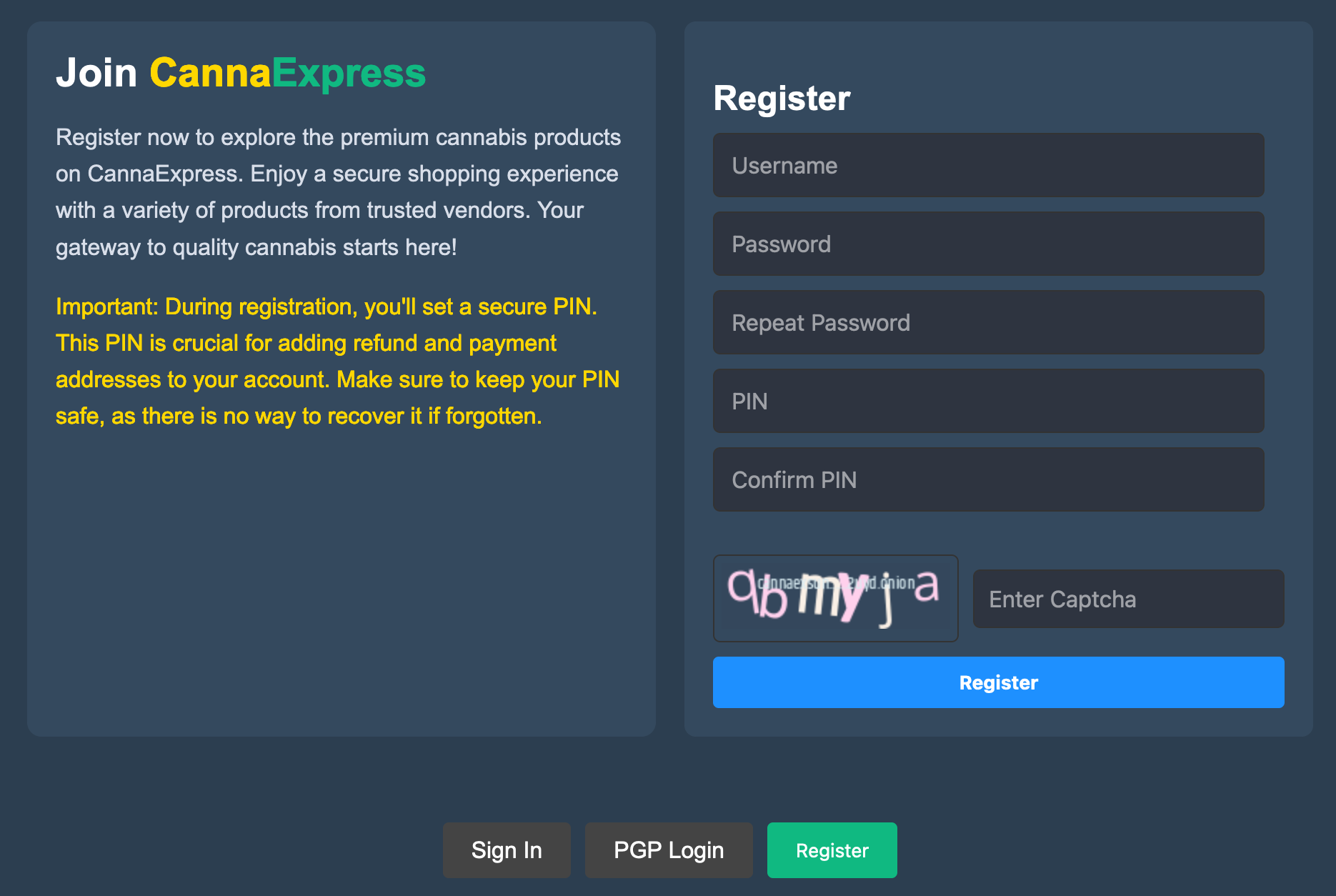Select the green Register tab at bottom
The image size is (1336, 896).
coord(832,850)
